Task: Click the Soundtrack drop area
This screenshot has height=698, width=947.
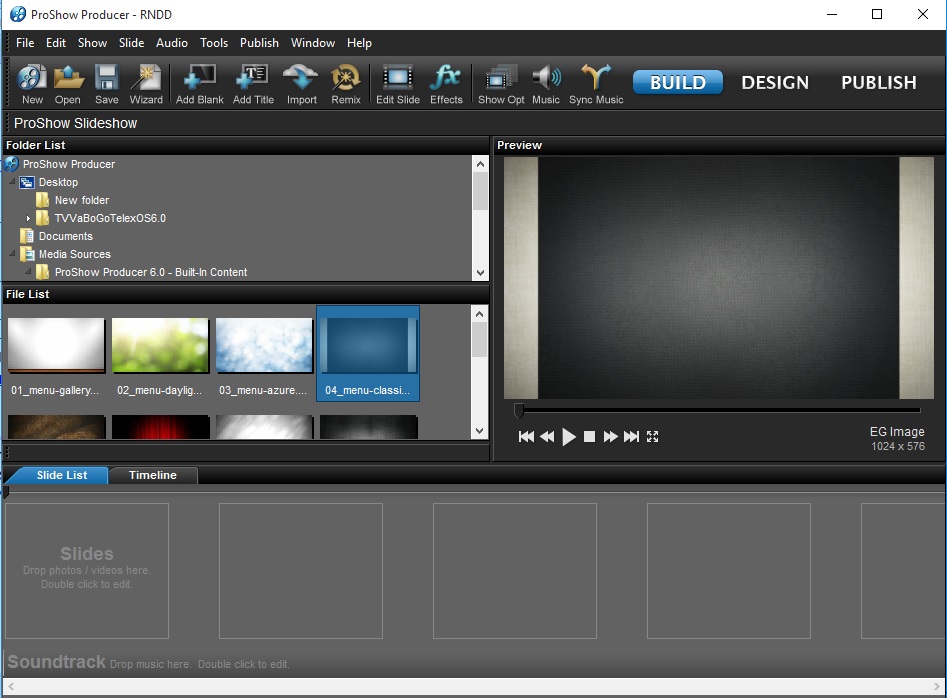Action: click(474, 662)
